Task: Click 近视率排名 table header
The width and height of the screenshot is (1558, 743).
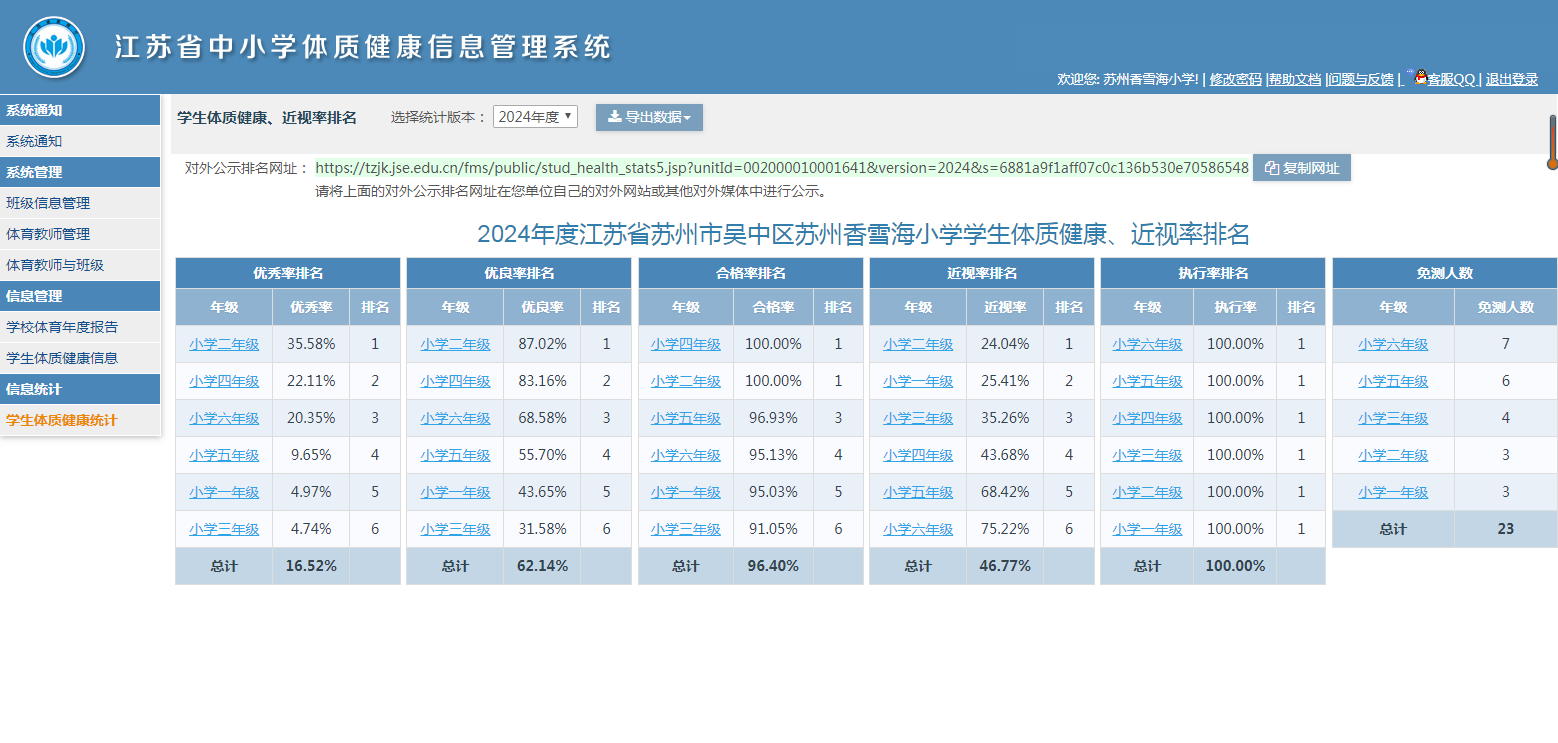Action: click(982, 273)
